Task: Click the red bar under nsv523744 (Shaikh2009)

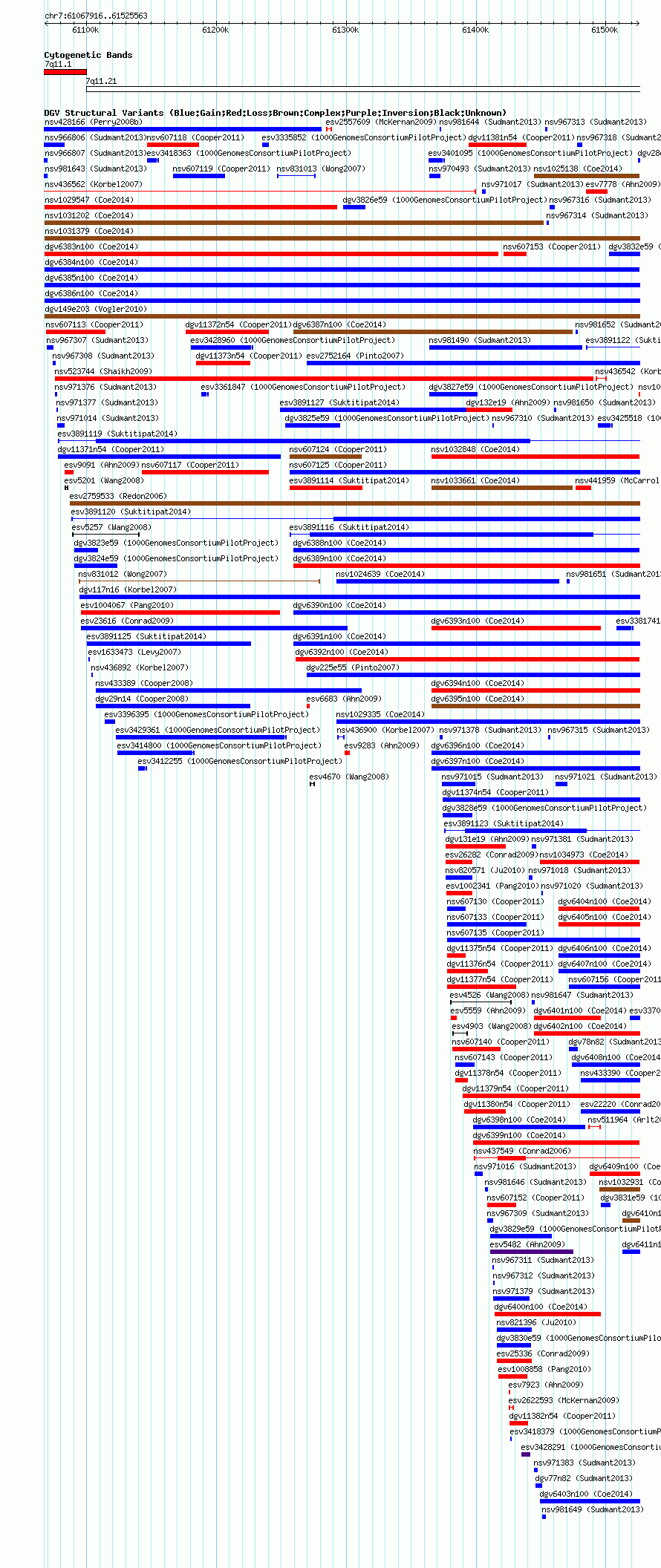Action: tap(325, 379)
